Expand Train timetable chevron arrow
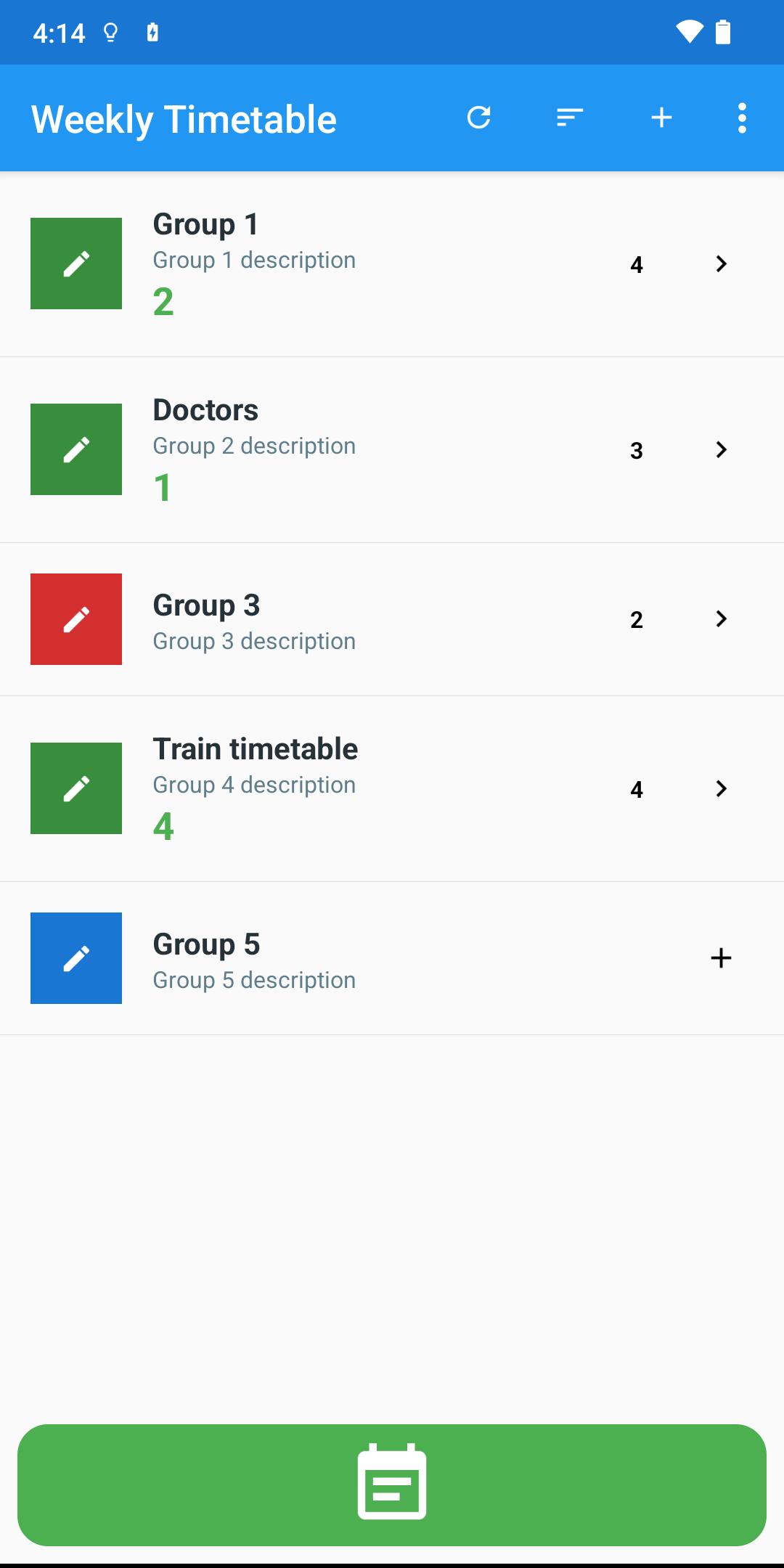 (721, 788)
